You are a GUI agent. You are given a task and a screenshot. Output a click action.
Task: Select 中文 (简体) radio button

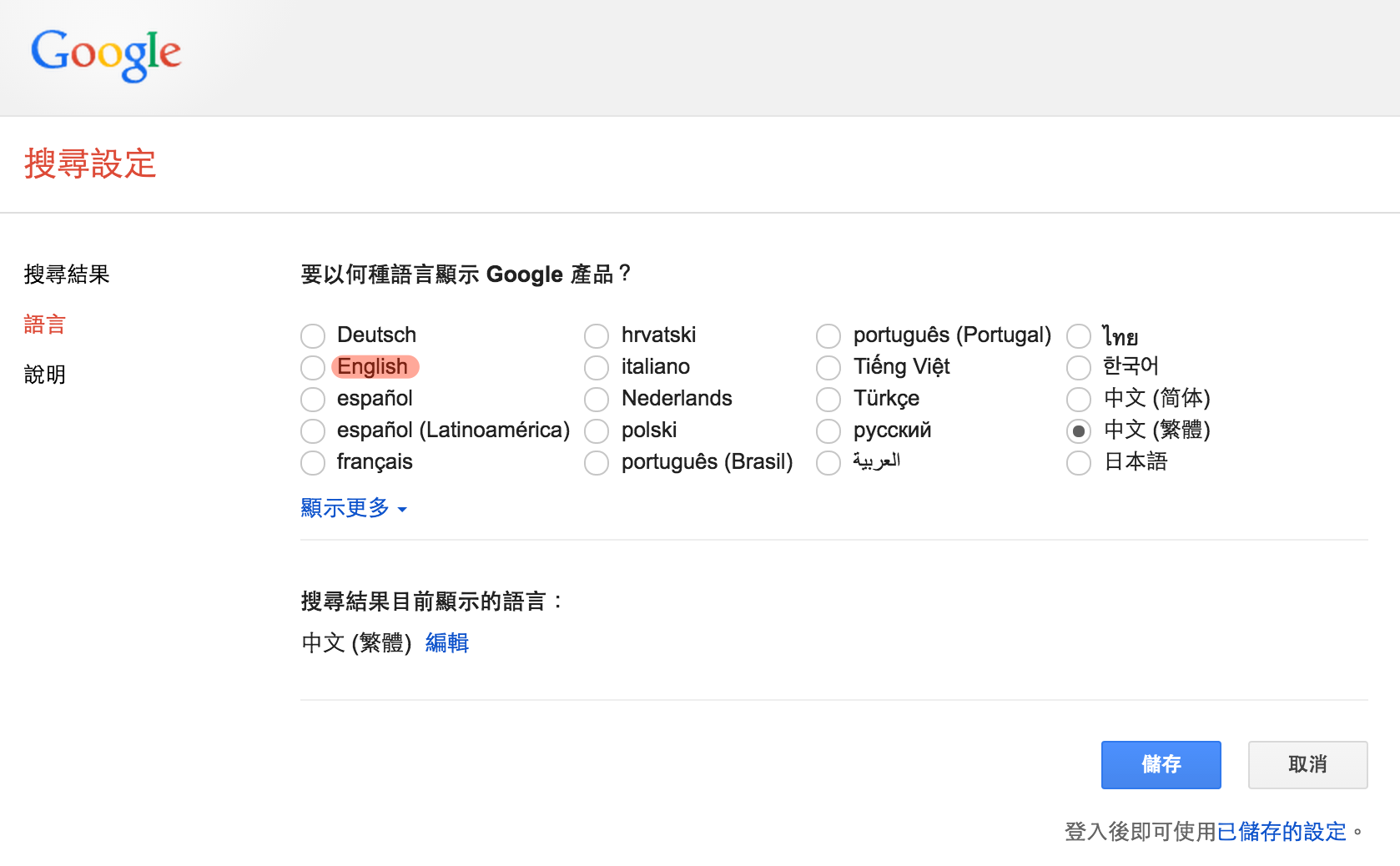point(1079,400)
